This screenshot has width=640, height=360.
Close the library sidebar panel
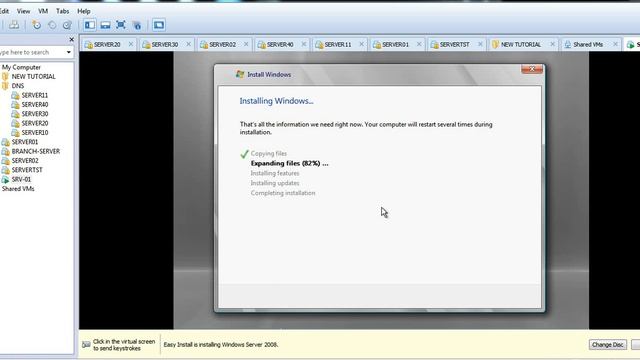point(71,40)
